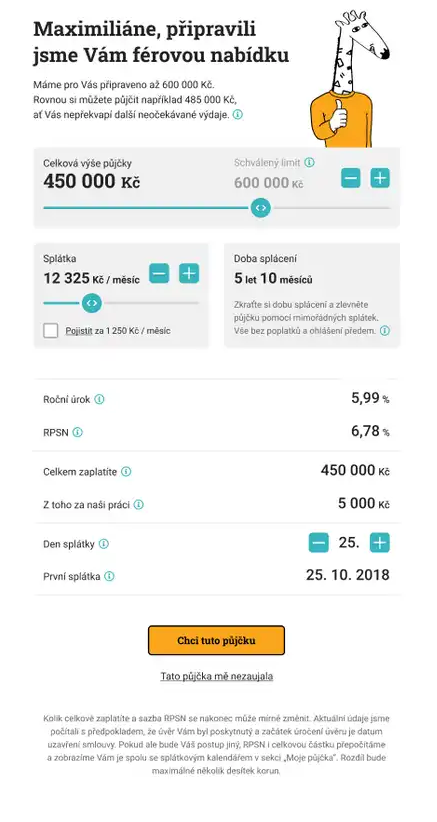
Task: Show info for Celkem zaplatíte
Action: (x=126, y=472)
